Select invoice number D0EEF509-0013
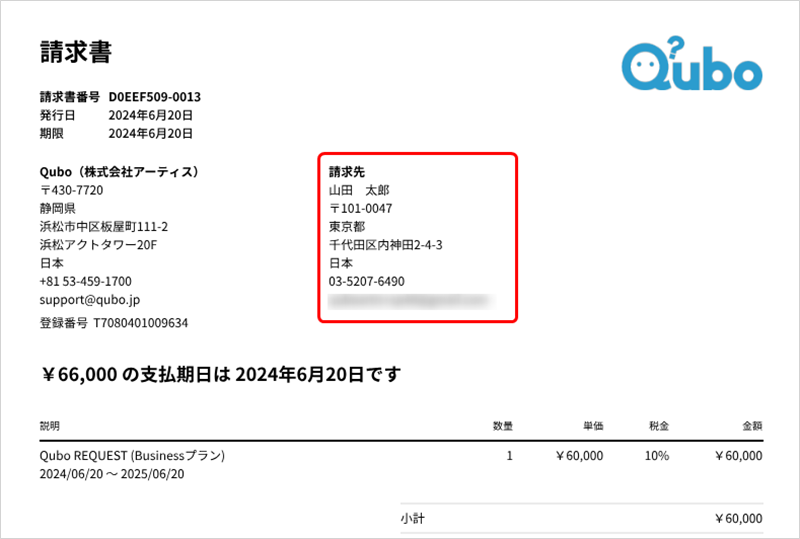The height and width of the screenshot is (539, 800). click(155, 97)
